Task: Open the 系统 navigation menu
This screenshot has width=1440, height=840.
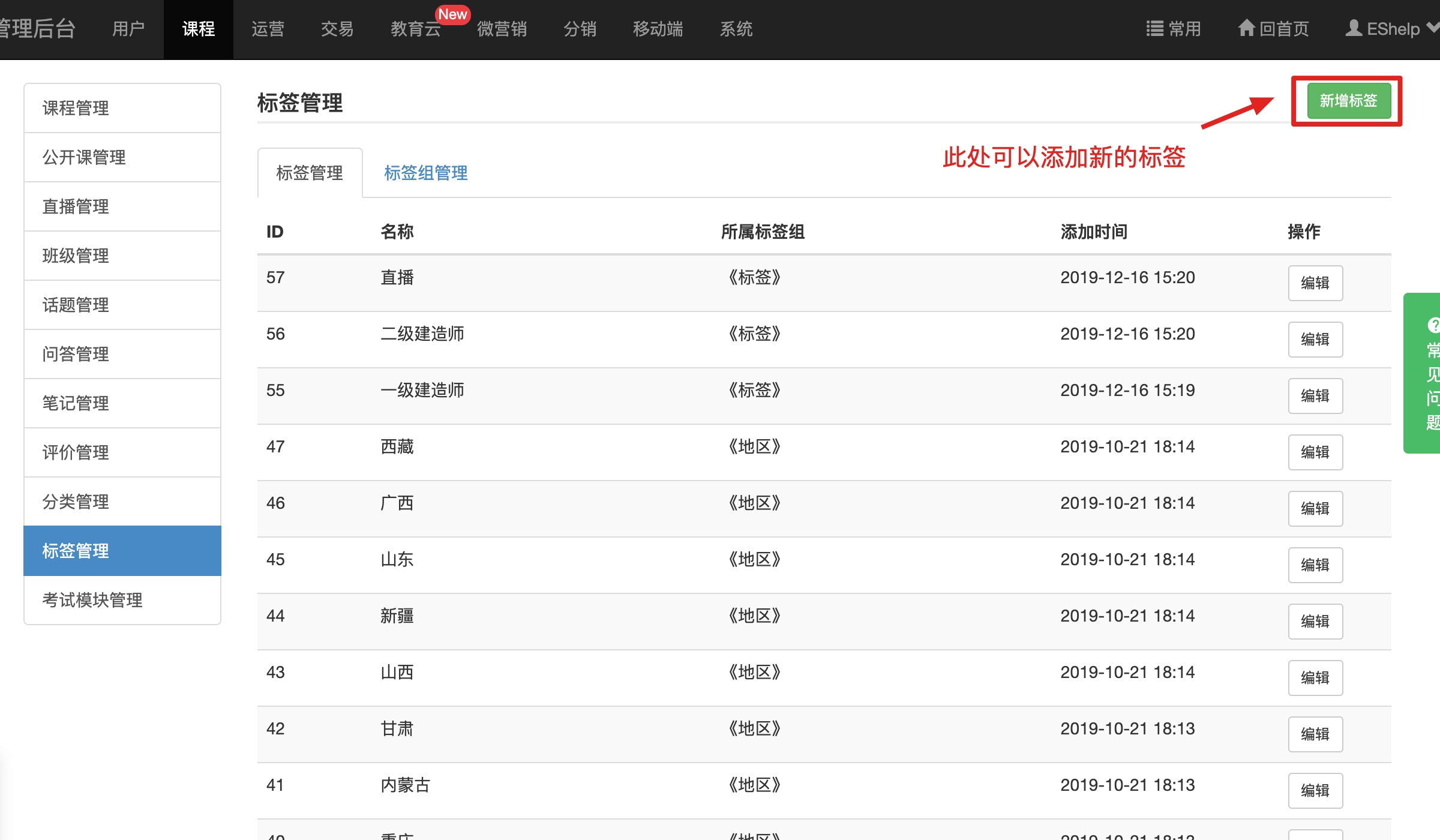Action: click(736, 29)
